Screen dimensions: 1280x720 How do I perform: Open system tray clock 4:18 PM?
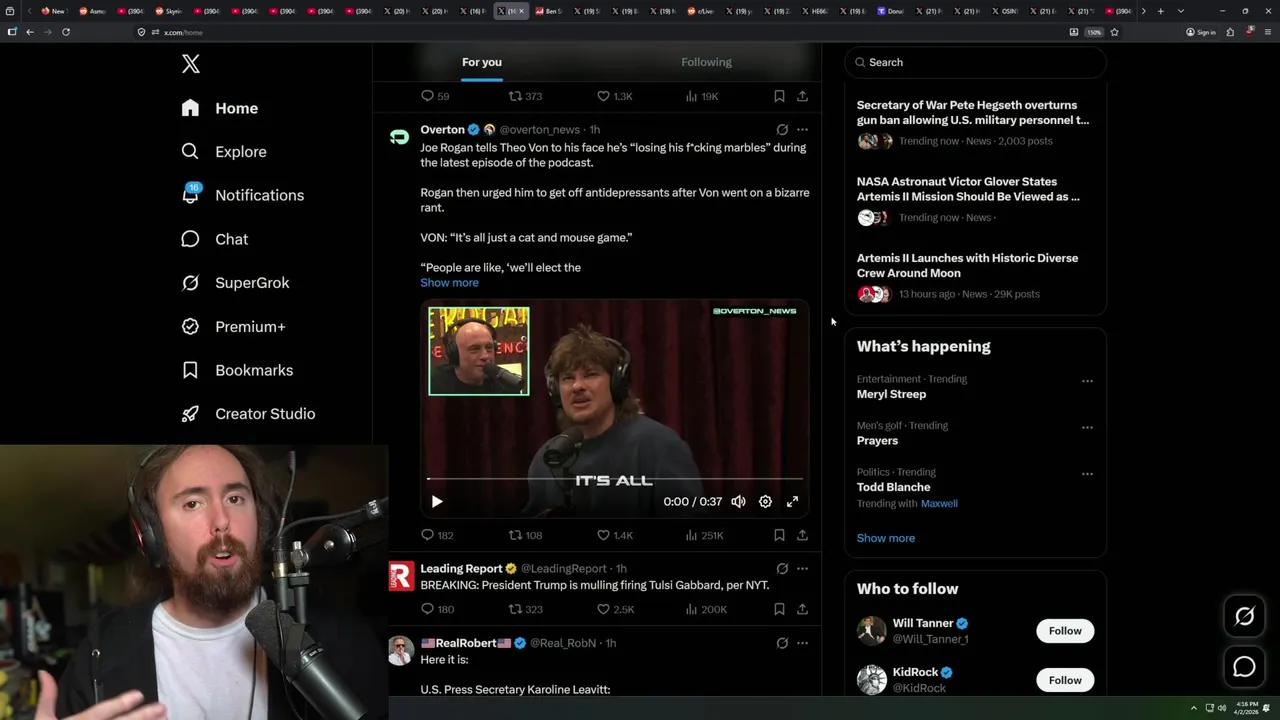point(1247,707)
